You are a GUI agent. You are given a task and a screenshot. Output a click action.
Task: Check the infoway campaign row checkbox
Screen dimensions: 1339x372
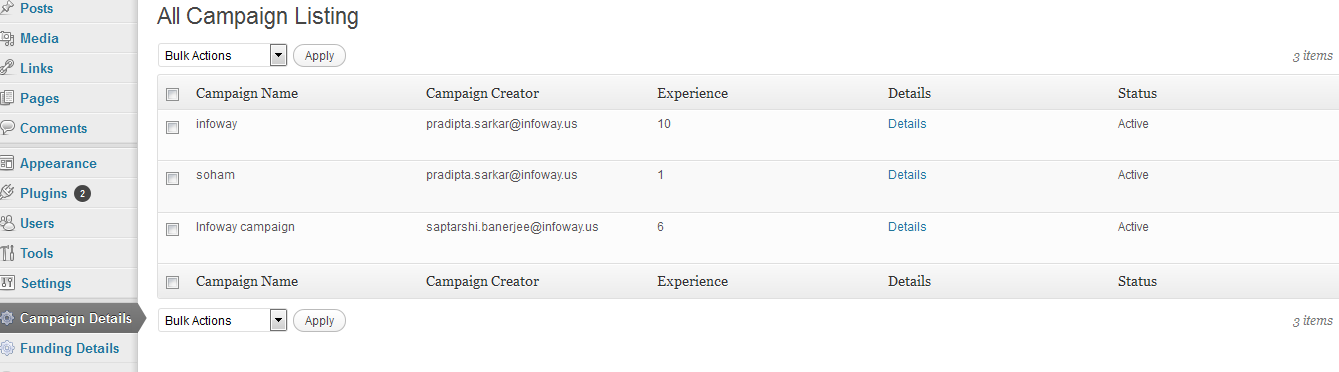pyautogui.click(x=172, y=127)
